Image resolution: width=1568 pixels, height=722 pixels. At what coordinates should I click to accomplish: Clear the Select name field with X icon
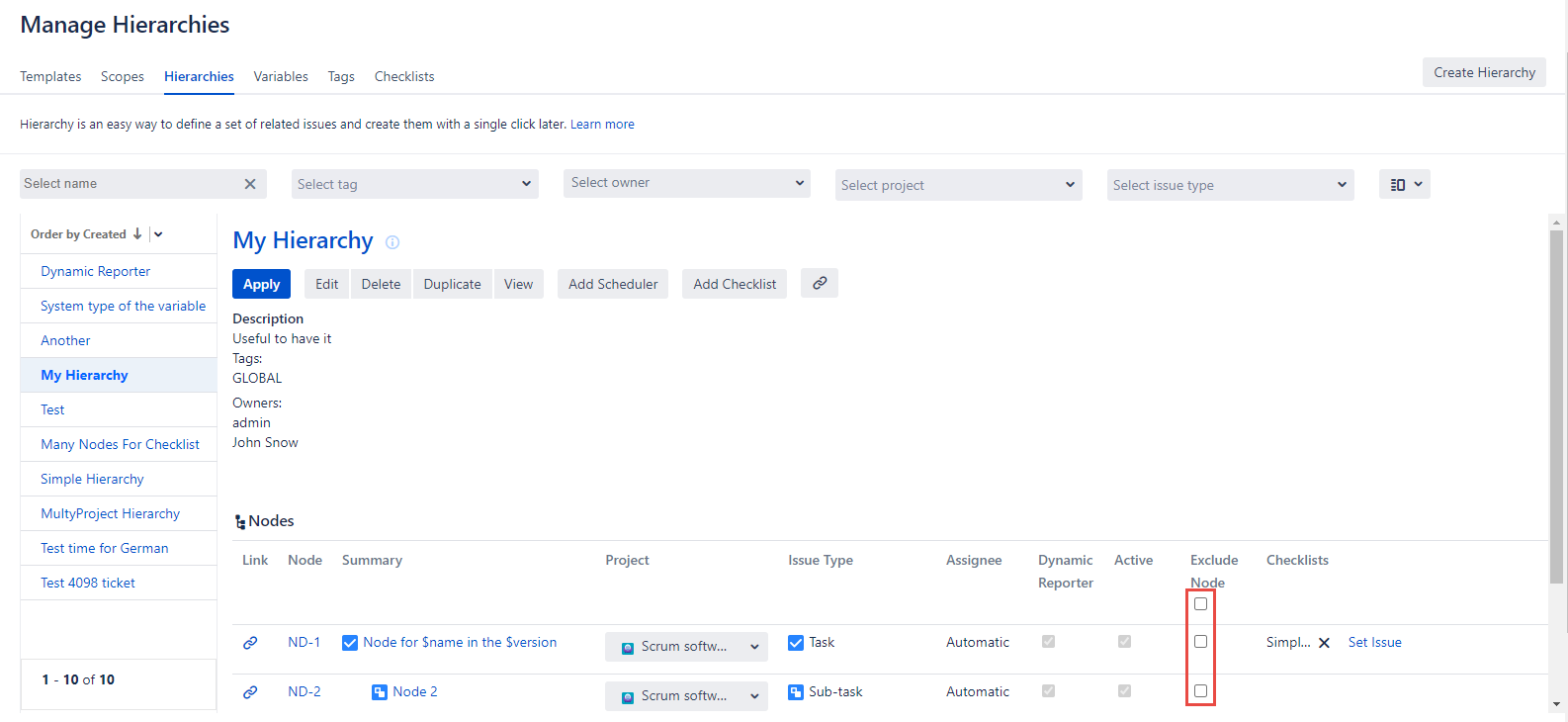tap(250, 184)
